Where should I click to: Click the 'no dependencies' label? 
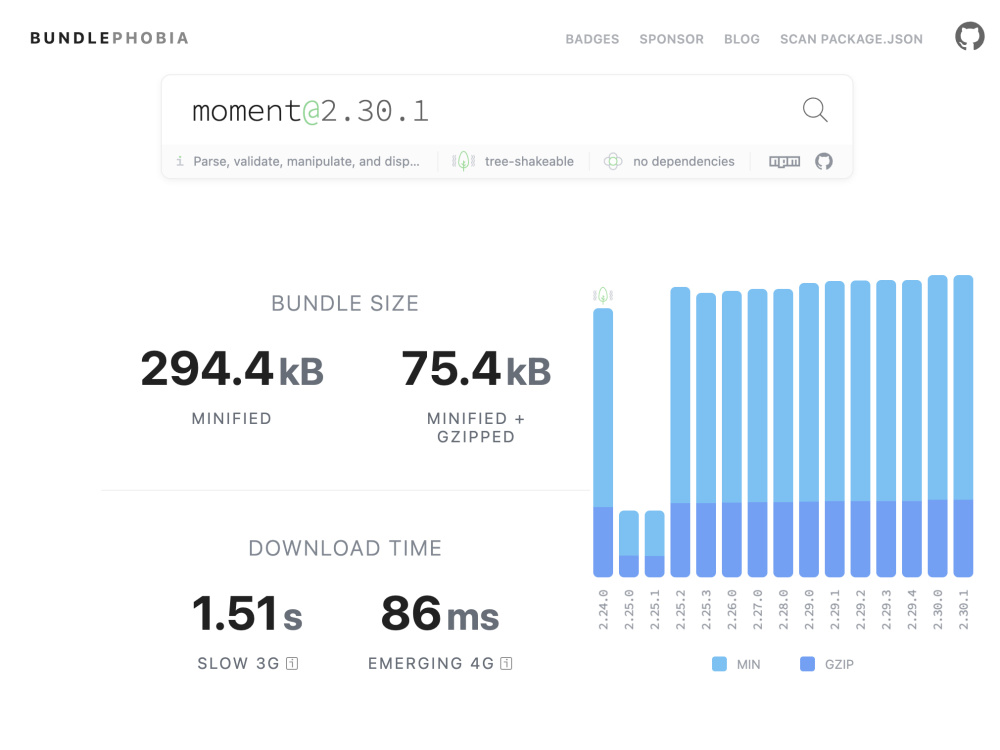[x=684, y=161]
